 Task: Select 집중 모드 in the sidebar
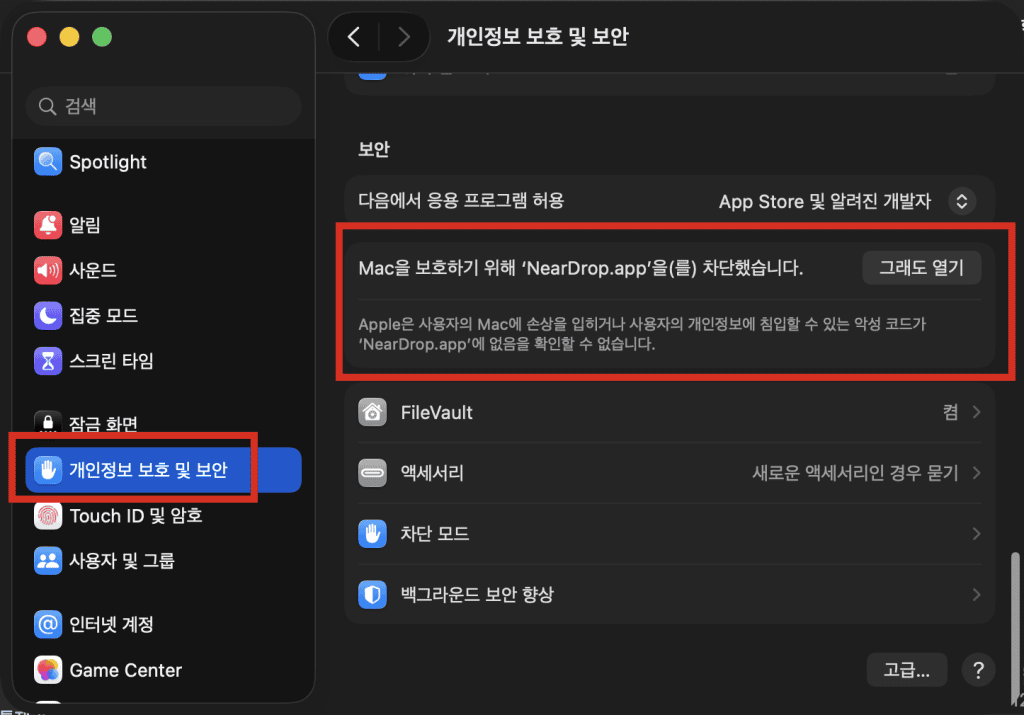pyautogui.click(x=163, y=315)
